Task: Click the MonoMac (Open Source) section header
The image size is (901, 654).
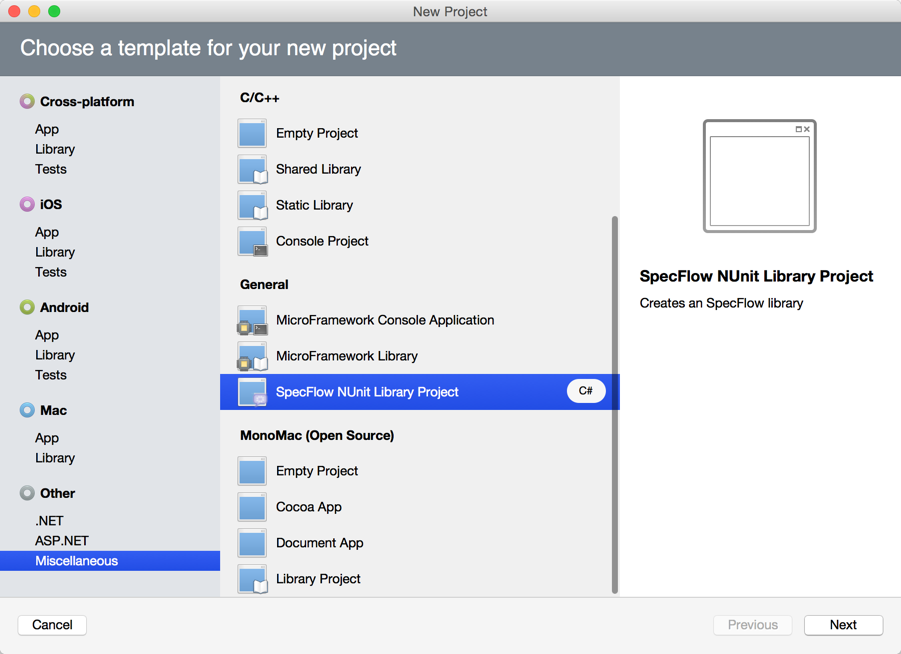Action: coord(317,436)
